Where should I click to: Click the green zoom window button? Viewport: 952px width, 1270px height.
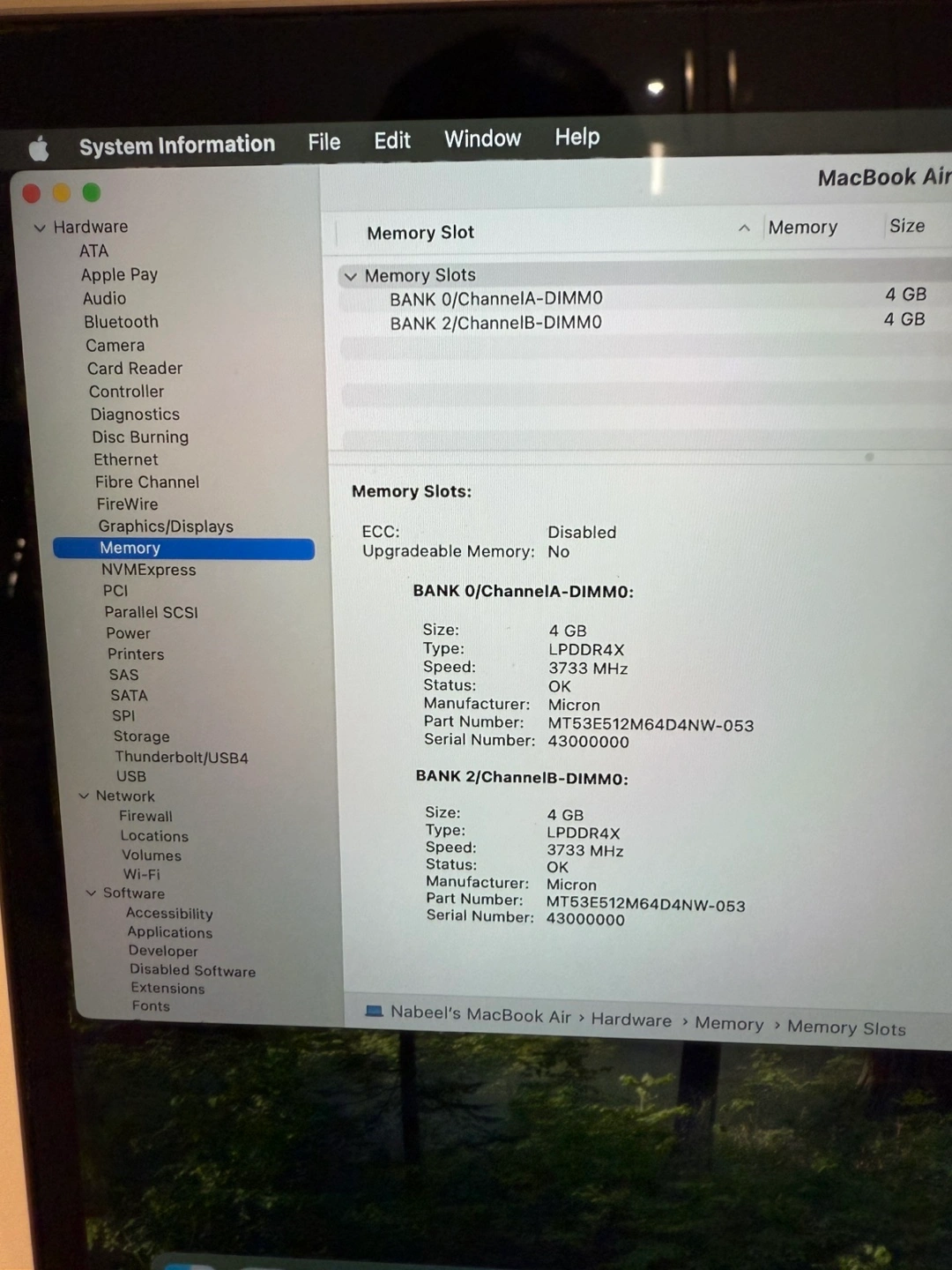point(92,192)
